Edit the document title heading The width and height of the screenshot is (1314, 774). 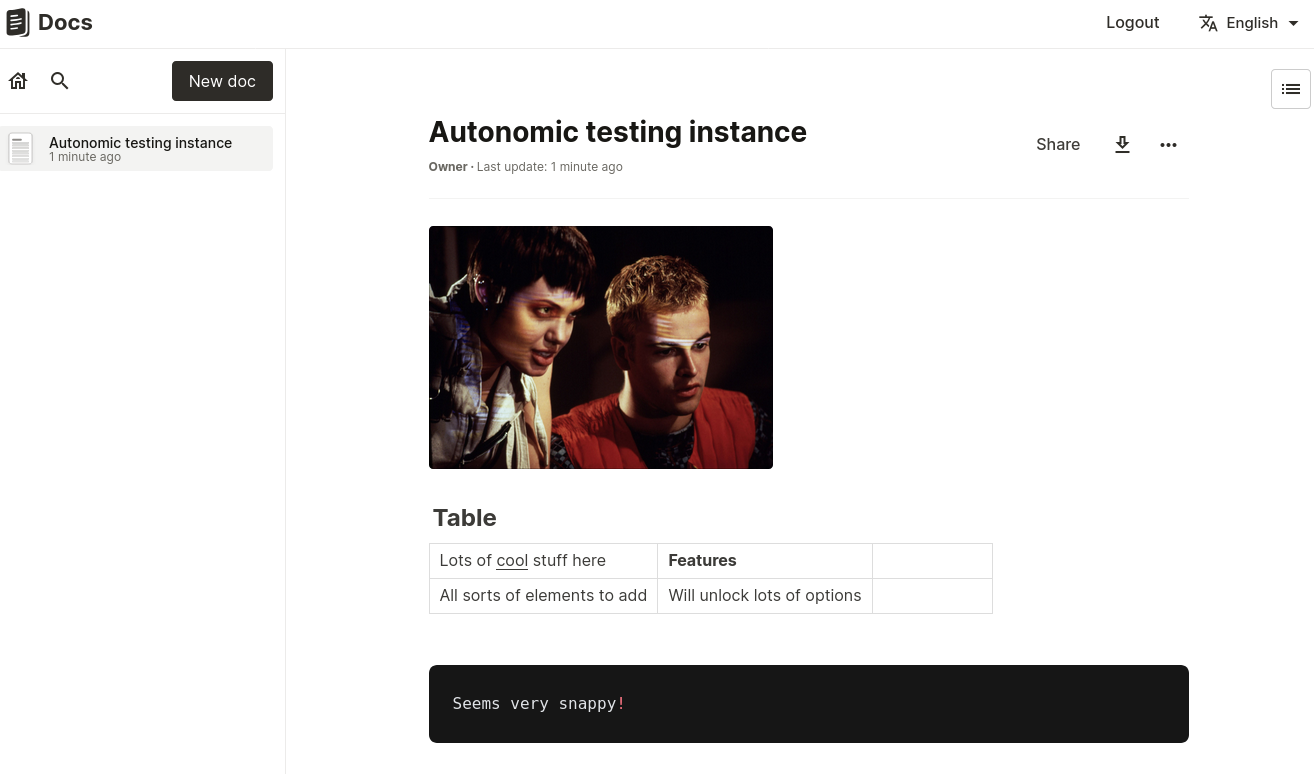pos(617,132)
